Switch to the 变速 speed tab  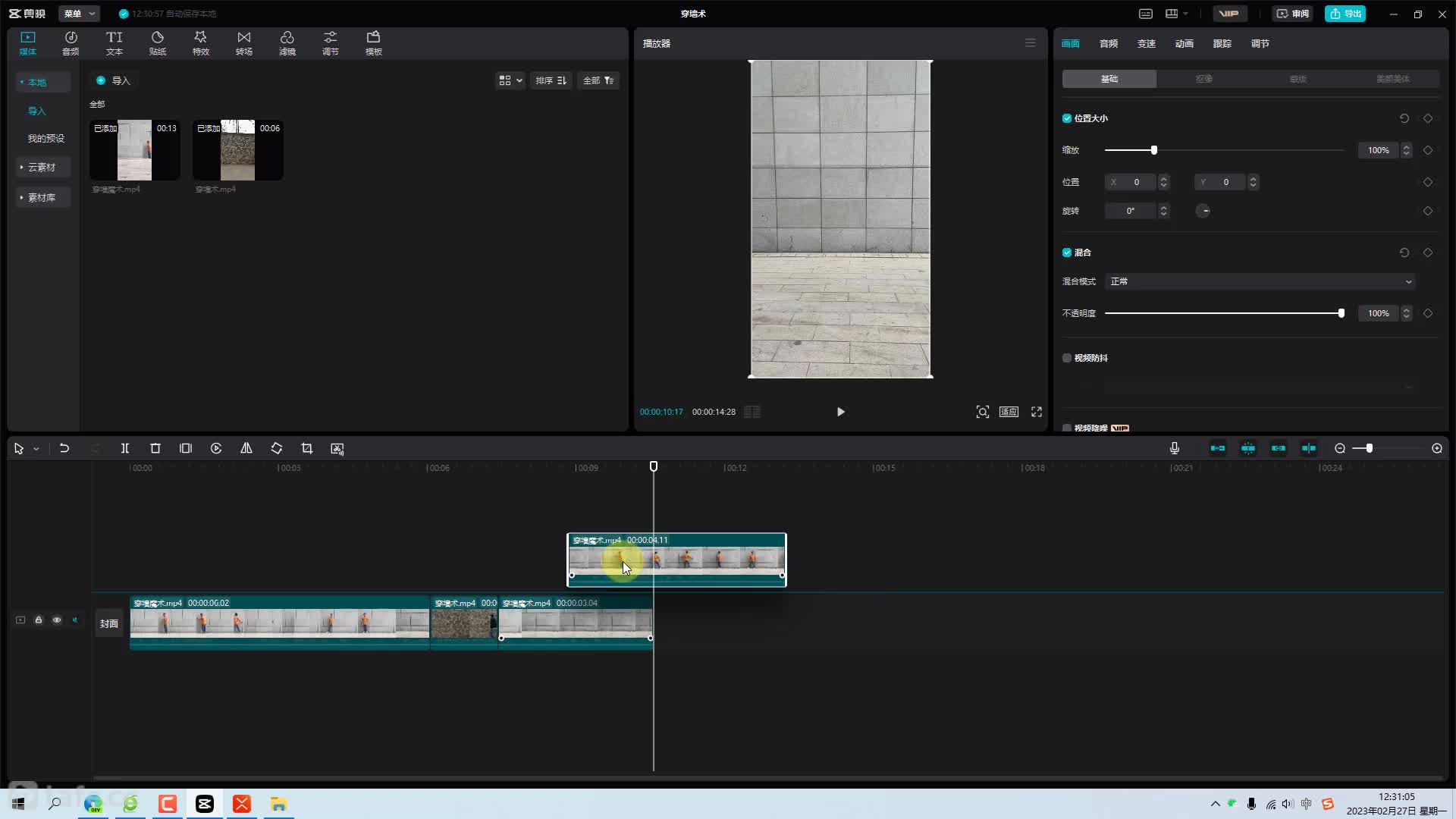(1147, 43)
